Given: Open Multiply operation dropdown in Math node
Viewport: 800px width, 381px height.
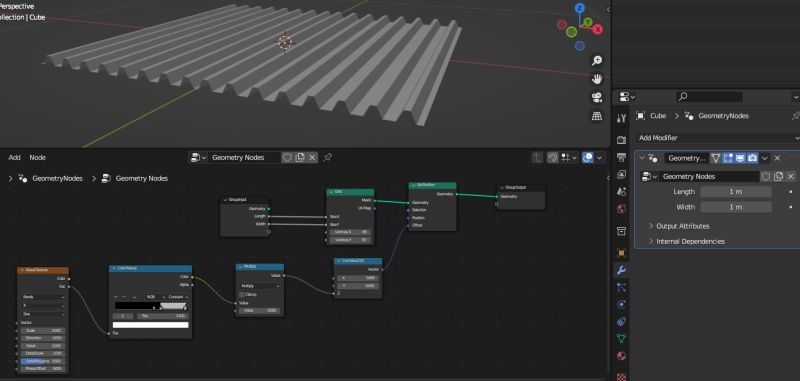Looking at the screenshot, I should point(259,286).
